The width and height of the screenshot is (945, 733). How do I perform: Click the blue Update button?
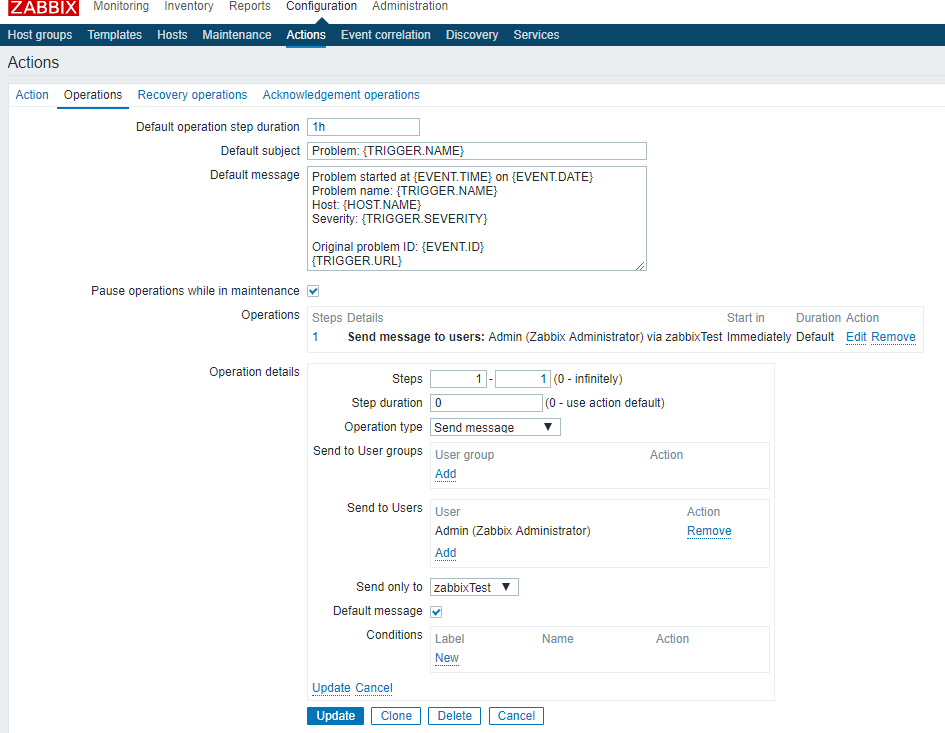click(x=336, y=716)
